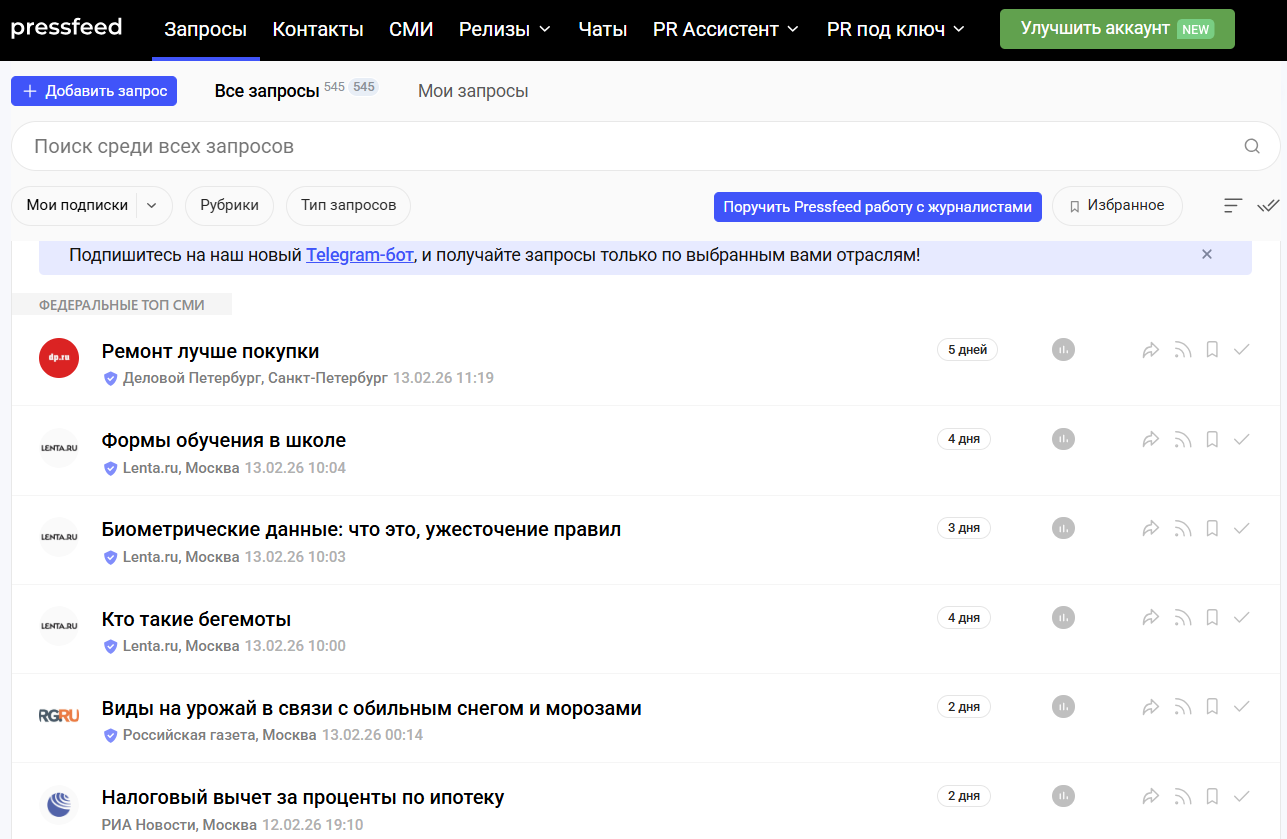
Task: Click the Деловой Петербург dp.ru logo
Action: click(59, 358)
